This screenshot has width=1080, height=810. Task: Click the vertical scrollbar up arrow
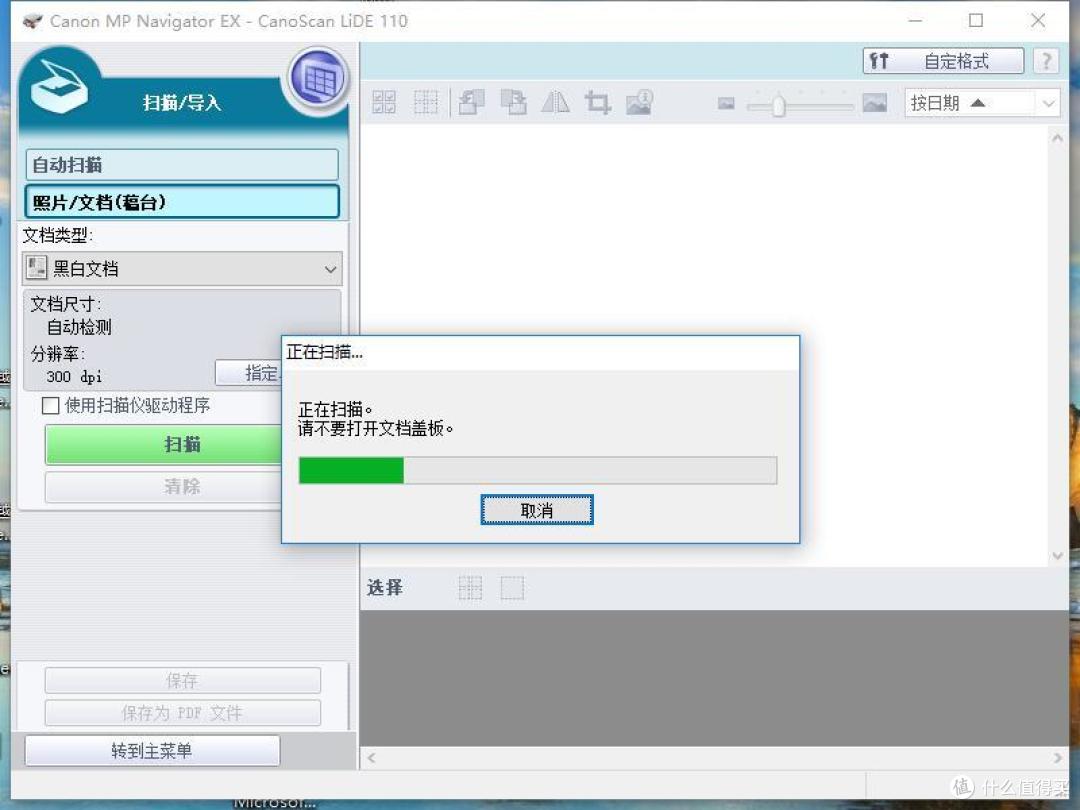click(x=1058, y=138)
